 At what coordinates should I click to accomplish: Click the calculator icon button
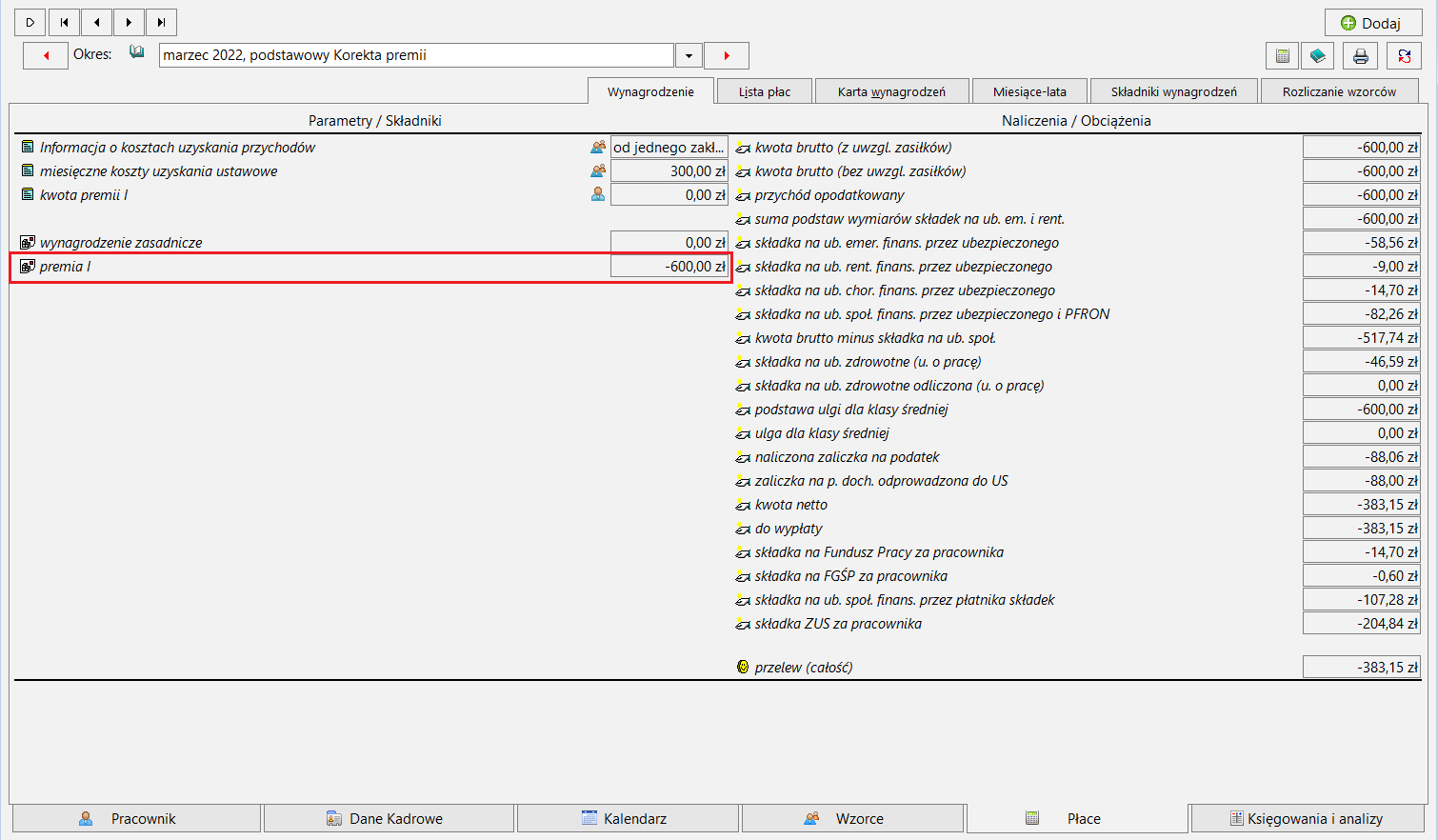pyautogui.click(x=1283, y=56)
